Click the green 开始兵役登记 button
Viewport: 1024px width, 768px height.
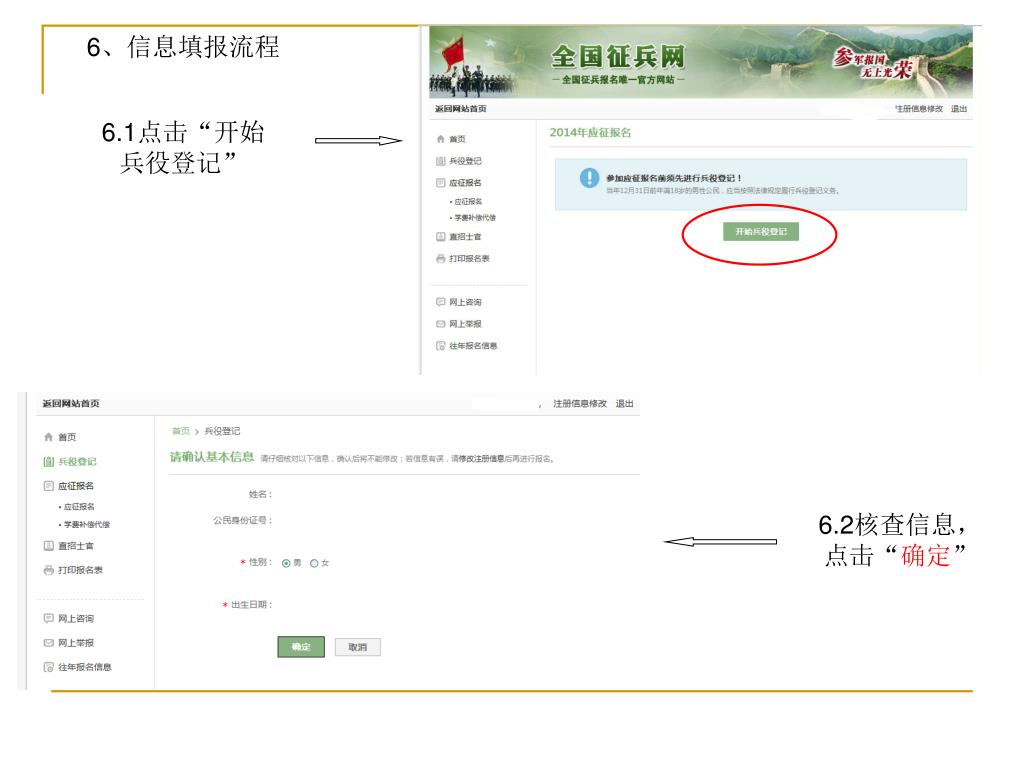761,232
